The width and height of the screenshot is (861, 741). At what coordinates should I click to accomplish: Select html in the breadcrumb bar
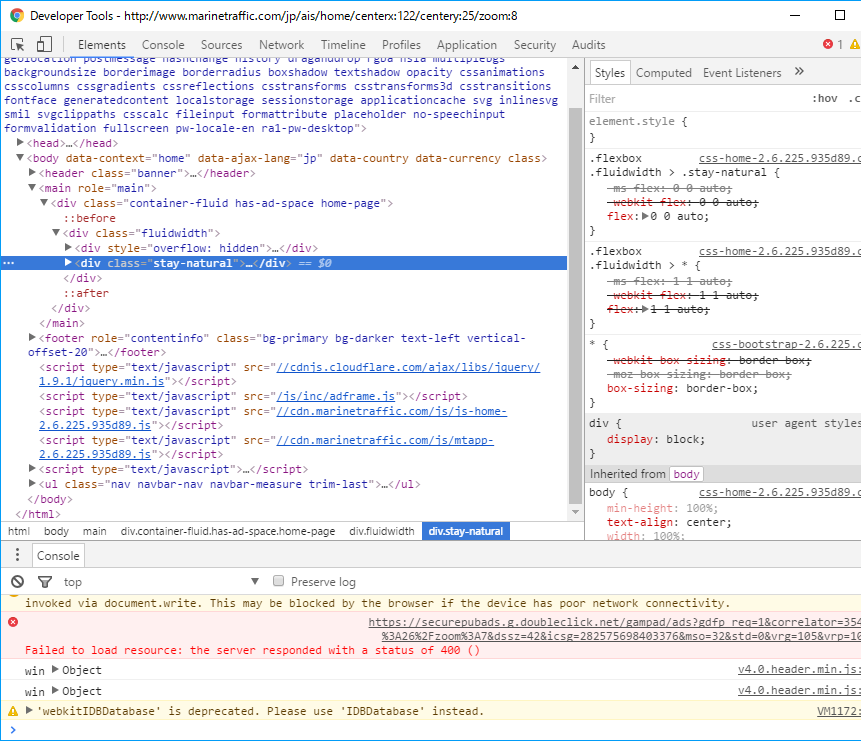[19, 531]
